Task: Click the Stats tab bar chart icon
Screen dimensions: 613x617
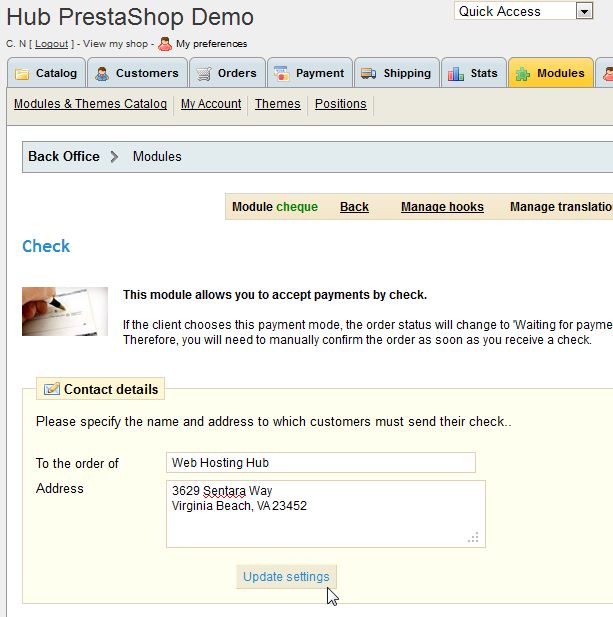Action: [456, 73]
